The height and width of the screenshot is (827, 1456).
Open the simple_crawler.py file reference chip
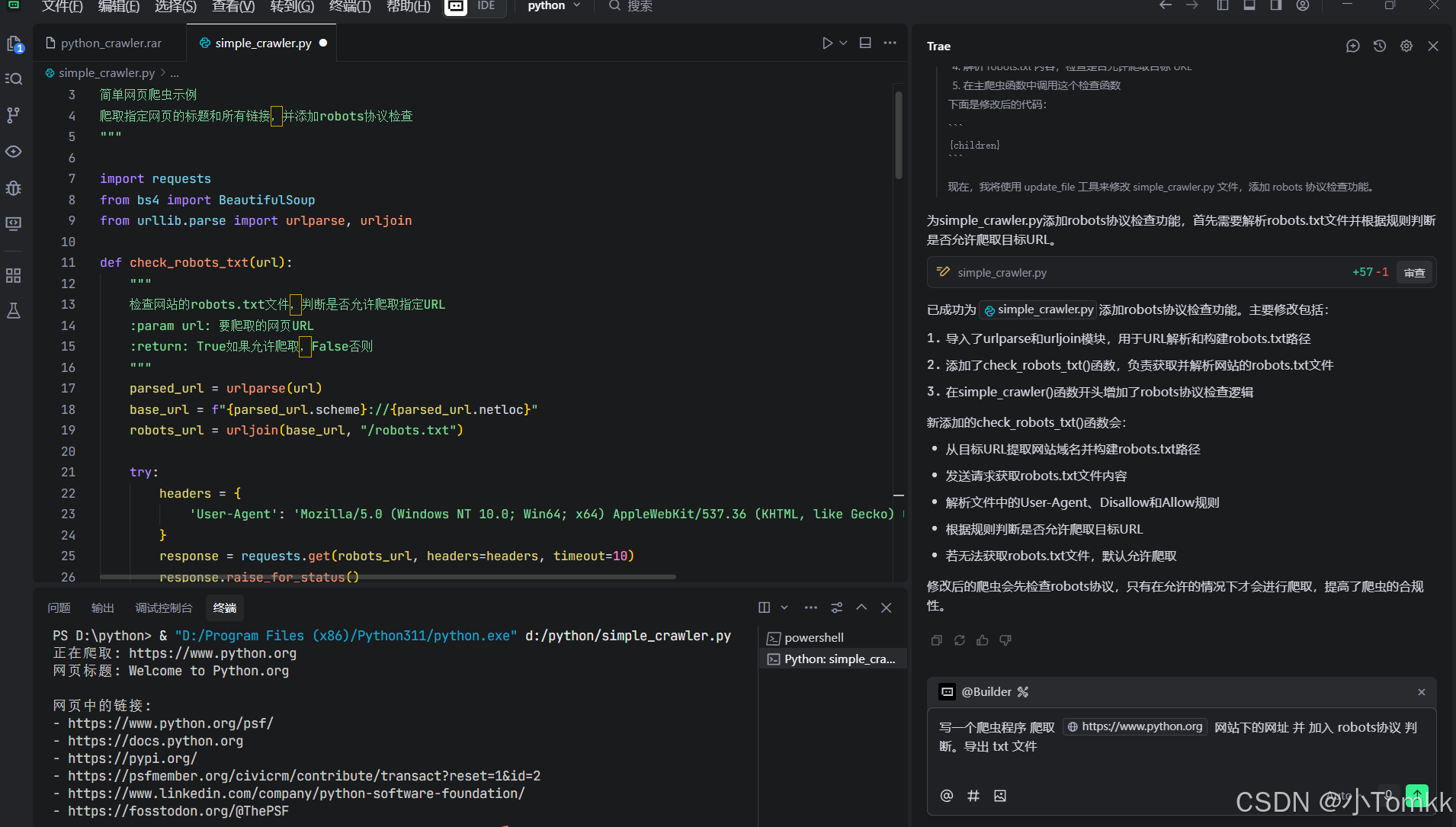point(1037,309)
